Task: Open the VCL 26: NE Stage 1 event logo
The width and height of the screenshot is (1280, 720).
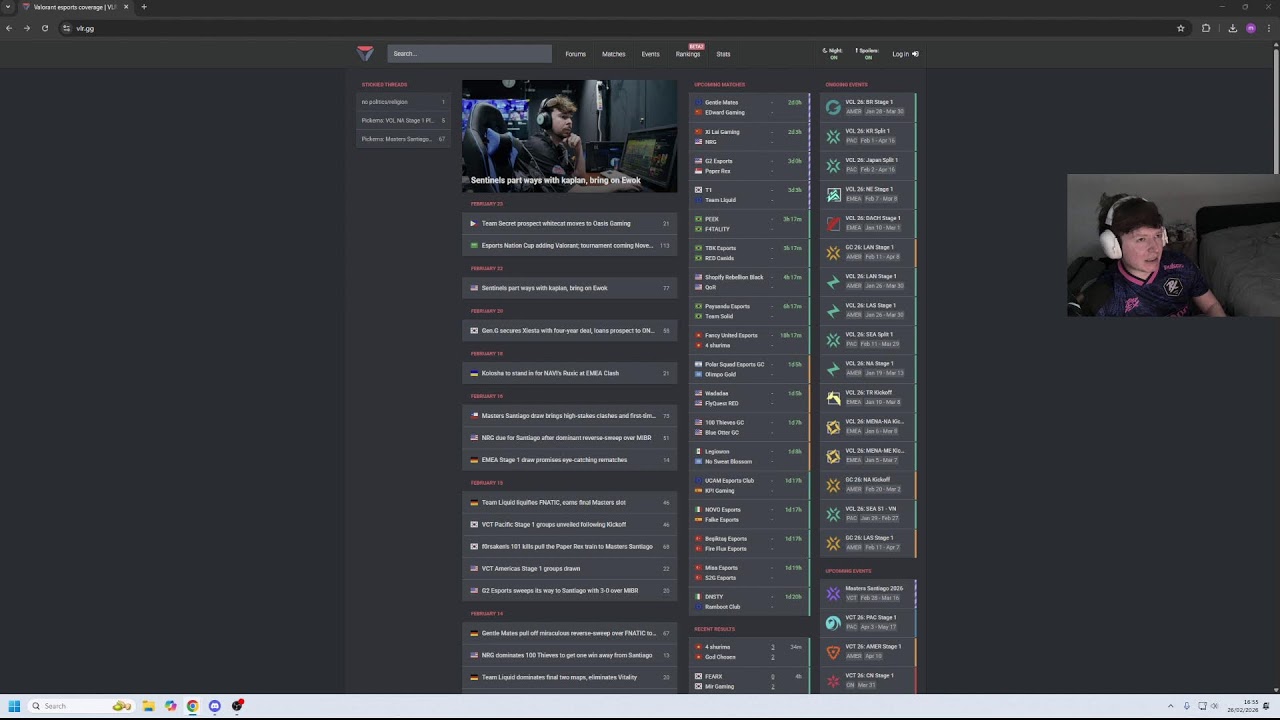Action: point(833,194)
